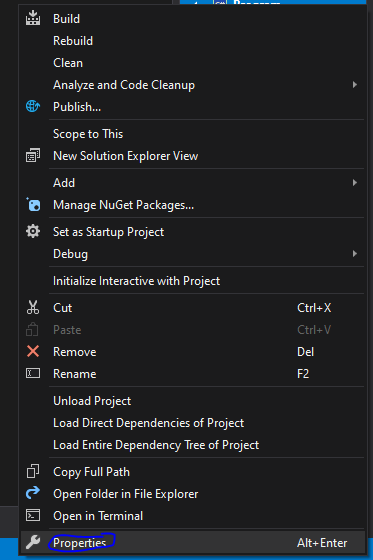The height and width of the screenshot is (560, 373).
Task: Click the Del shortcut label
Action: coord(305,352)
